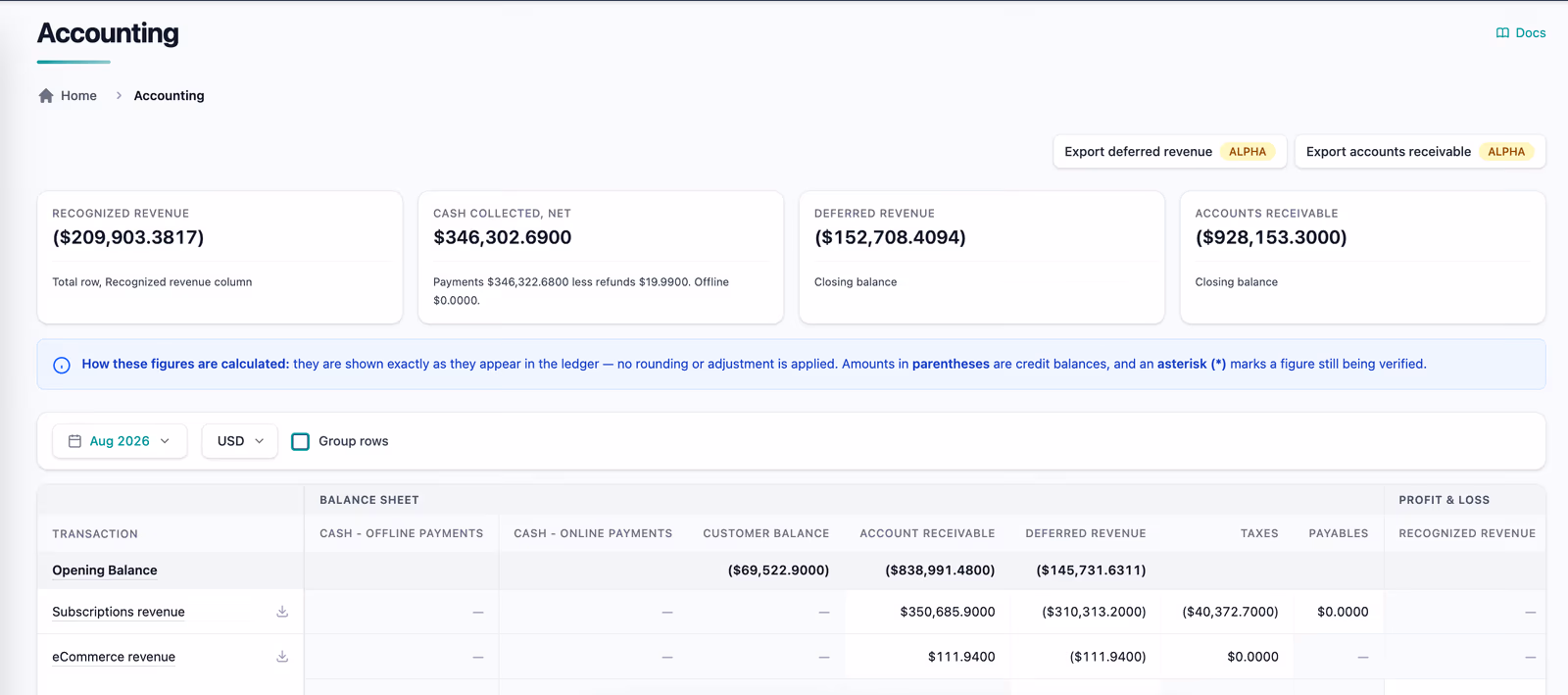Click the $346,302.6900 cash collected figure
Viewport: 1568px width, 695px height.
coord(503,237)
